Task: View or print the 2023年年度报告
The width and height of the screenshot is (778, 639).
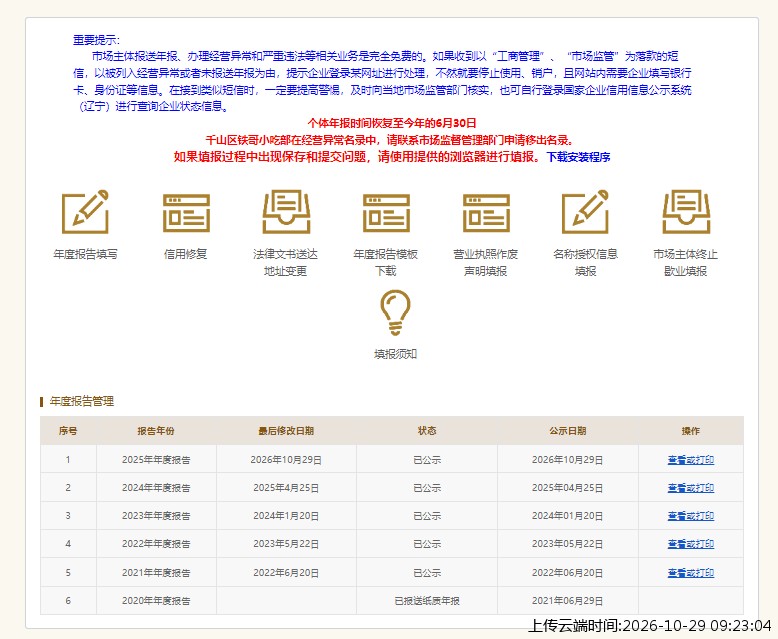Action: click(x=691, y=516)
